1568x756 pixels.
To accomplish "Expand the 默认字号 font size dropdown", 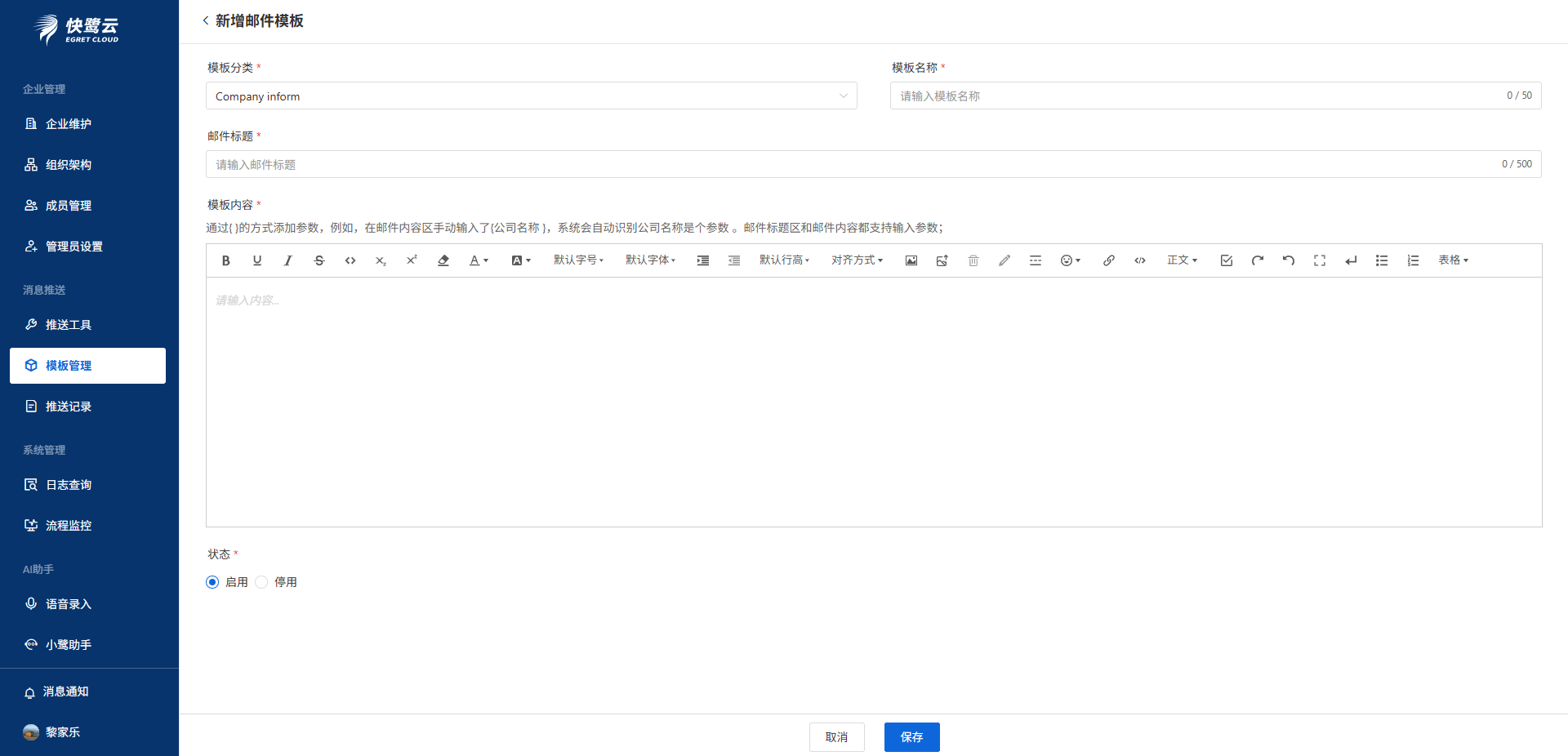I will (578, 260).
